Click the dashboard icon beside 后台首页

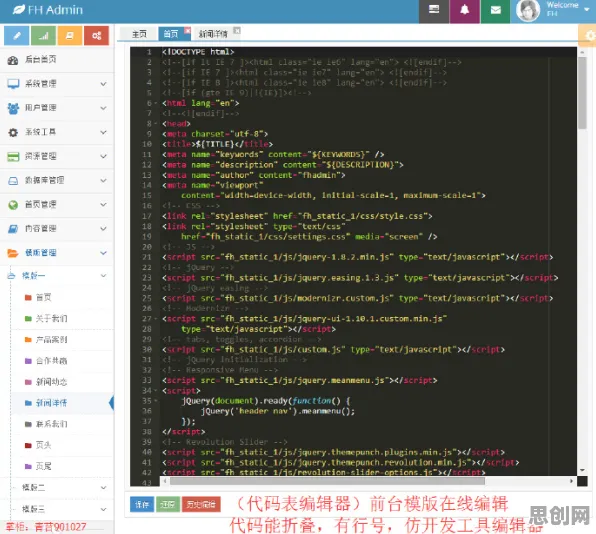coord(13,60)
